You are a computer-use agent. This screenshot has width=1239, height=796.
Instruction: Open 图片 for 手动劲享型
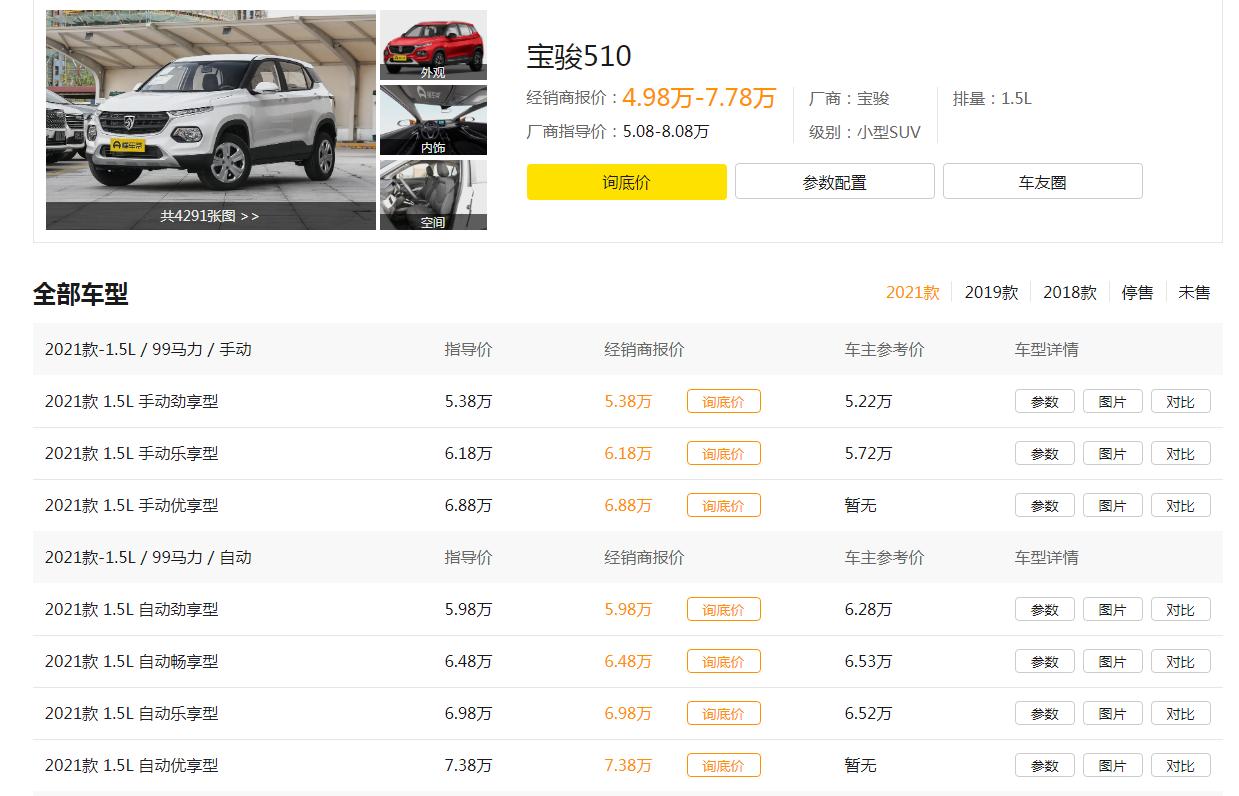1113,401
